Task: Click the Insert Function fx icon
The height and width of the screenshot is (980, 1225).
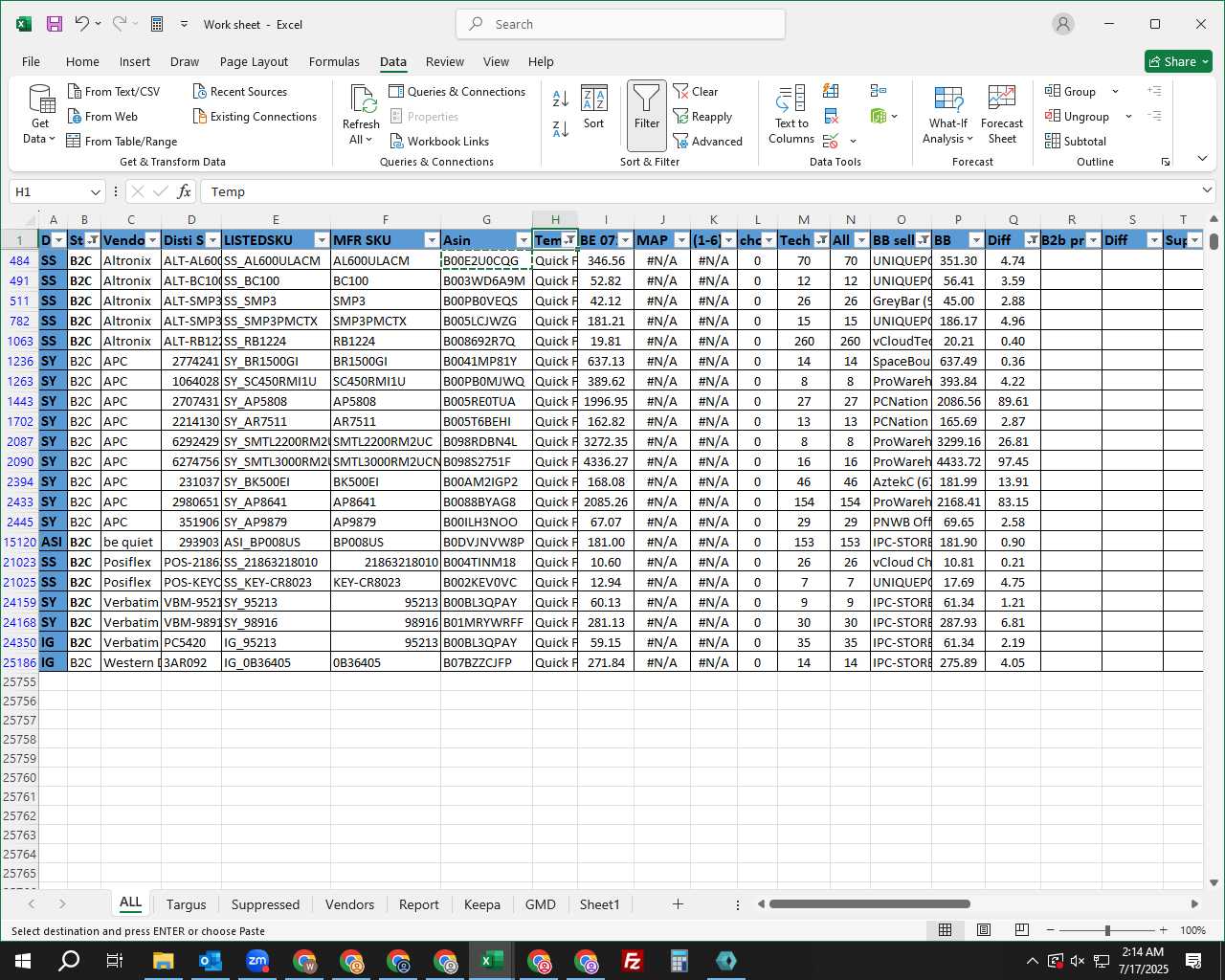Action: click(x=185, y=191)
